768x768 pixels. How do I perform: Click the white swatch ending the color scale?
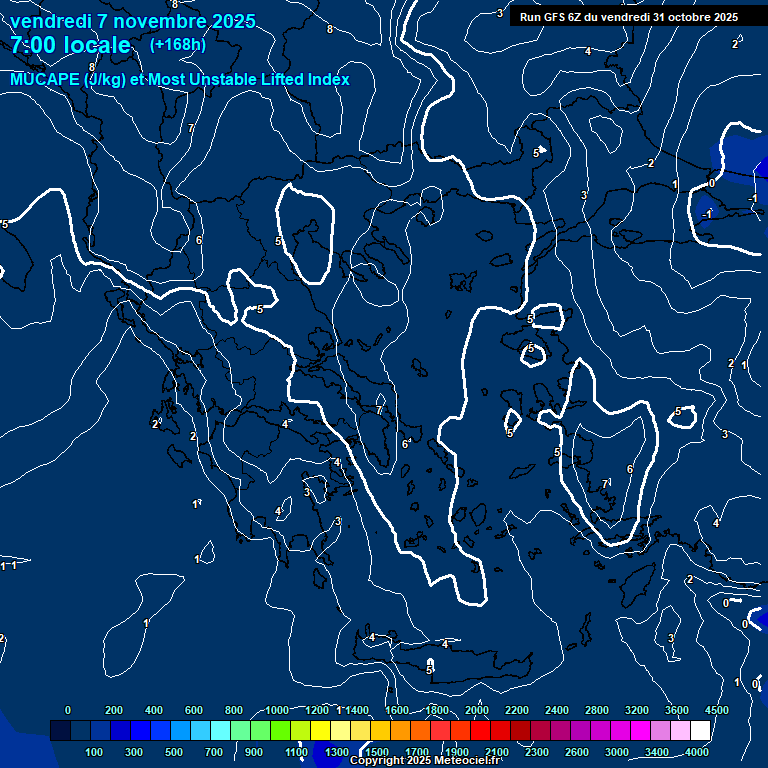tap(700, 730)
